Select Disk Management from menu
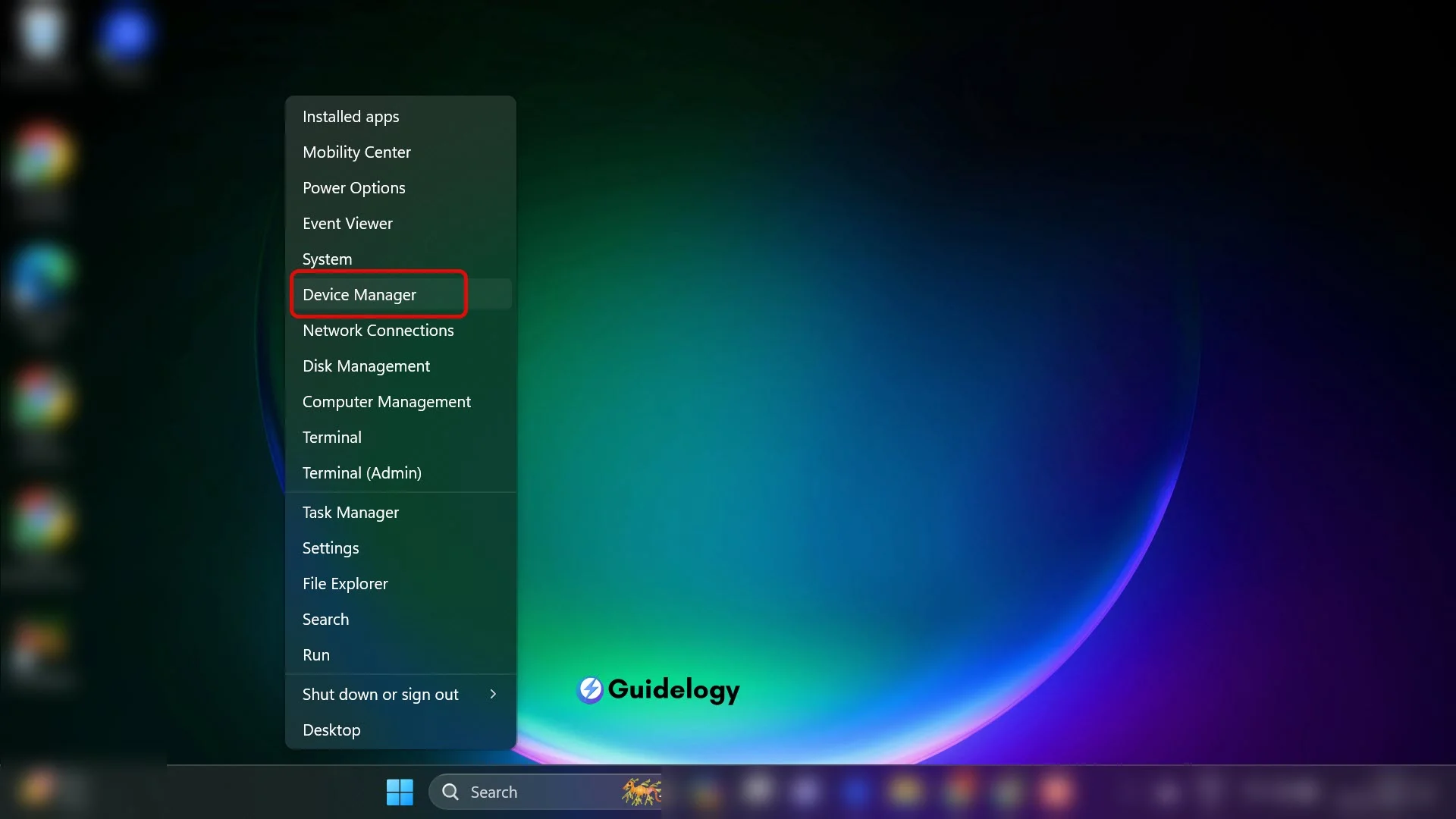 366,365
